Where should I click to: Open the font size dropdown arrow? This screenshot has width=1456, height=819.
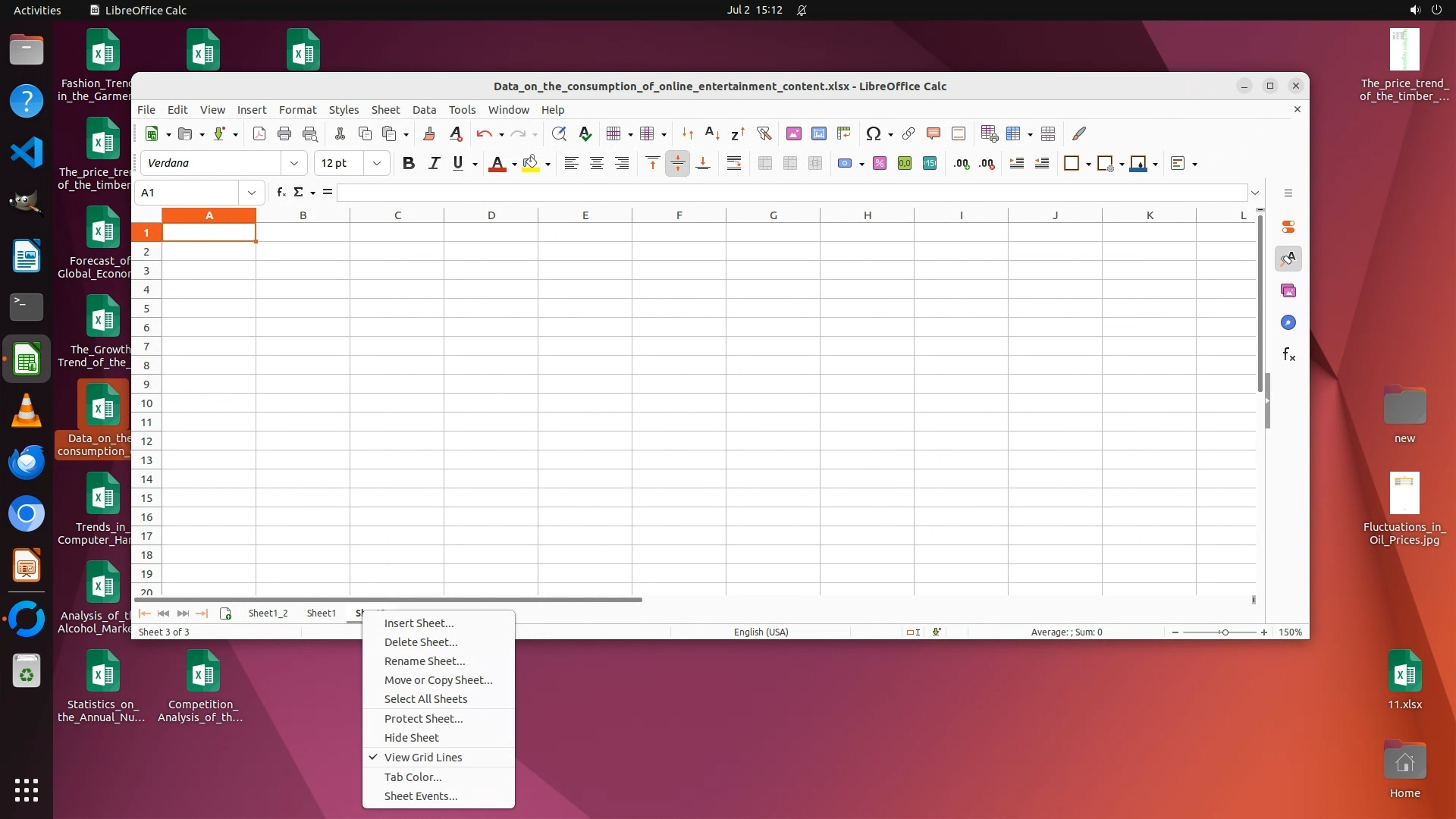click(x=377, y=163)
